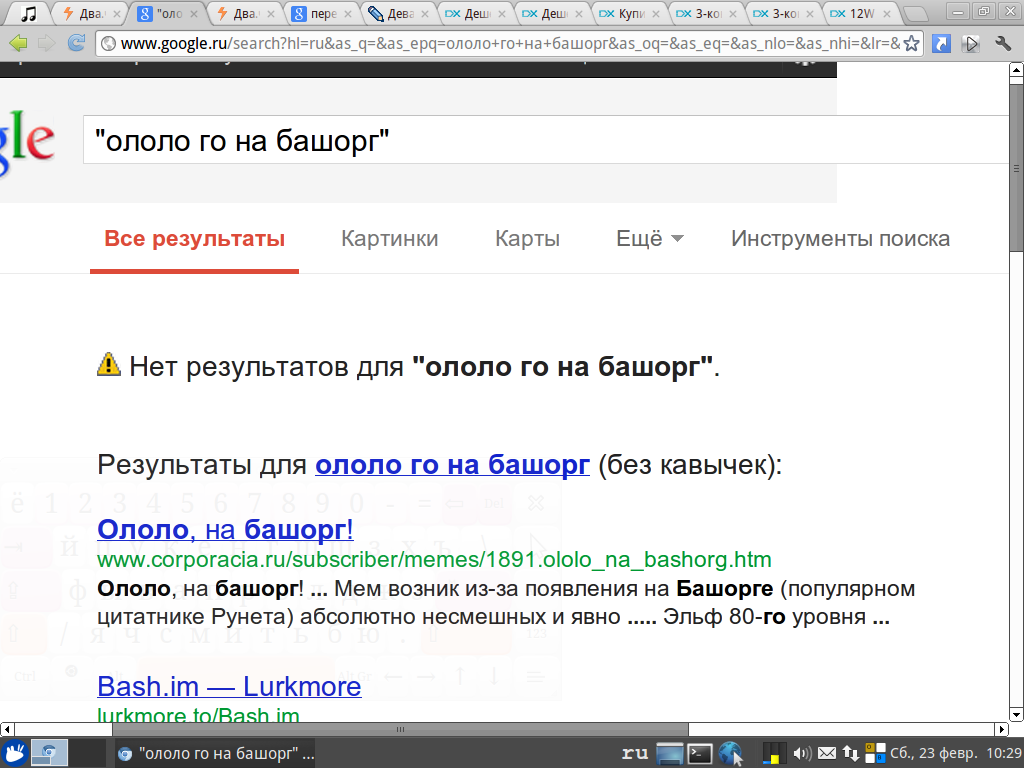Switch to the DX "Купи" tab
This screenshot has width=1024, height=768.
pyautogui.click(x=631, y=13)
